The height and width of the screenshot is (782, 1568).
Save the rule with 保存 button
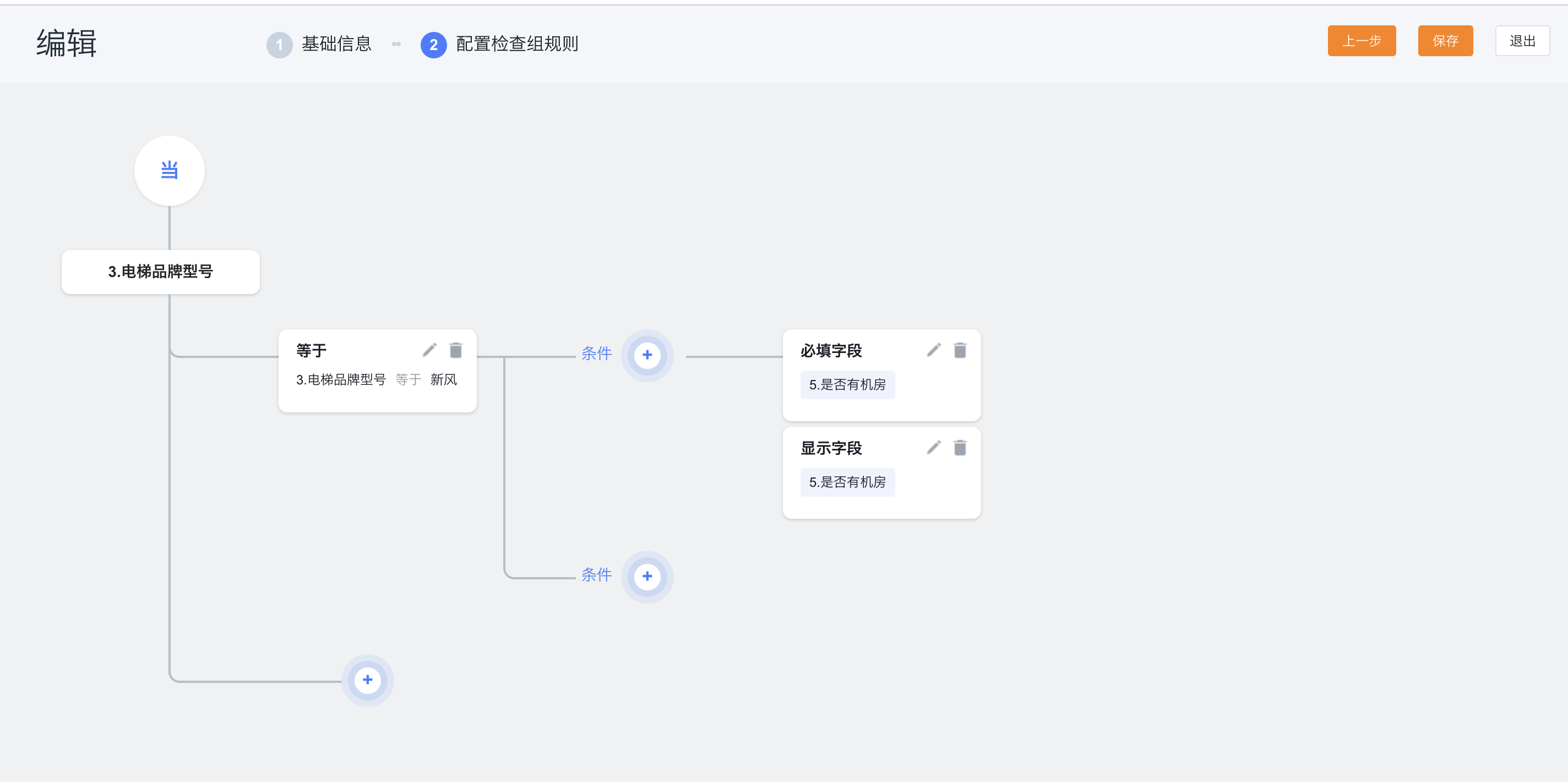pyautogui.click(x=1445, y=41)
